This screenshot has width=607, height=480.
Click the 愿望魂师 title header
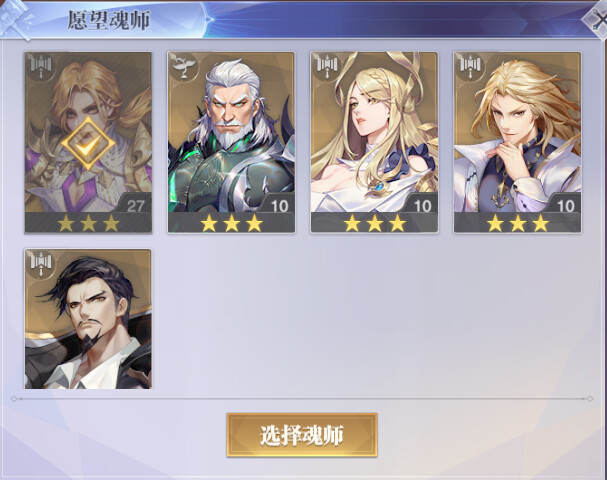click(109, 21)
